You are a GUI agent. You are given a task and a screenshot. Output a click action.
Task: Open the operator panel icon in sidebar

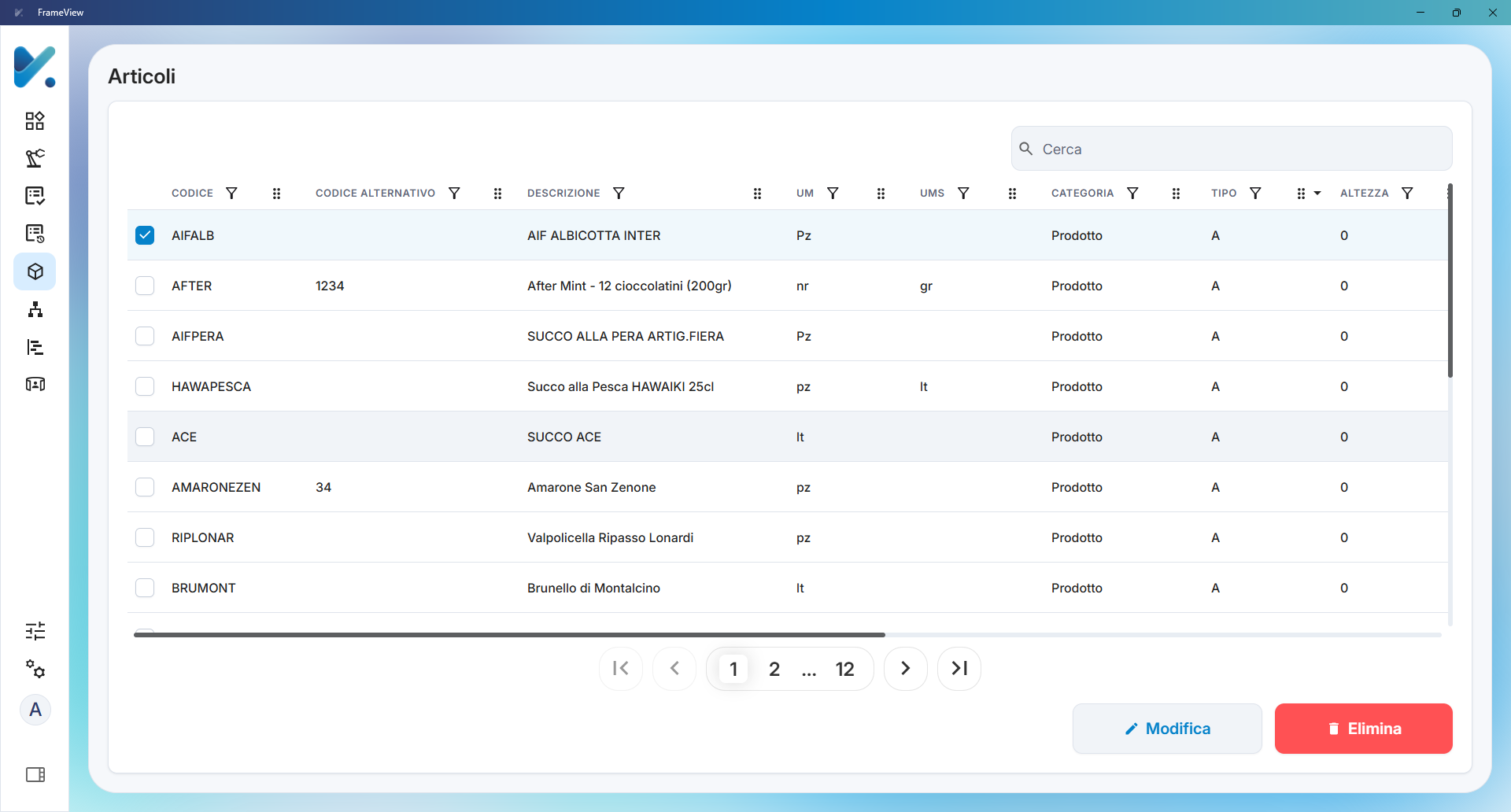click(35, 384)
